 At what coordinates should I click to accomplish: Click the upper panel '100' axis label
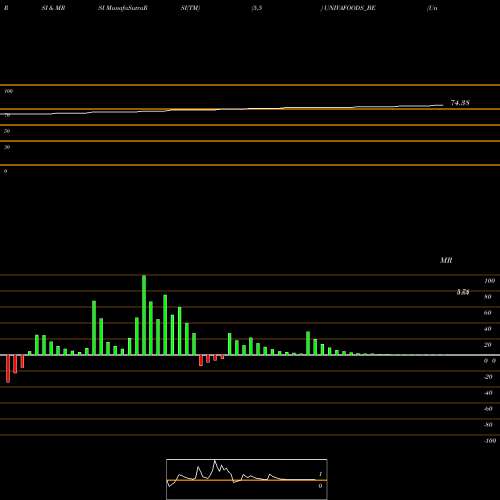tap(9, 91)
